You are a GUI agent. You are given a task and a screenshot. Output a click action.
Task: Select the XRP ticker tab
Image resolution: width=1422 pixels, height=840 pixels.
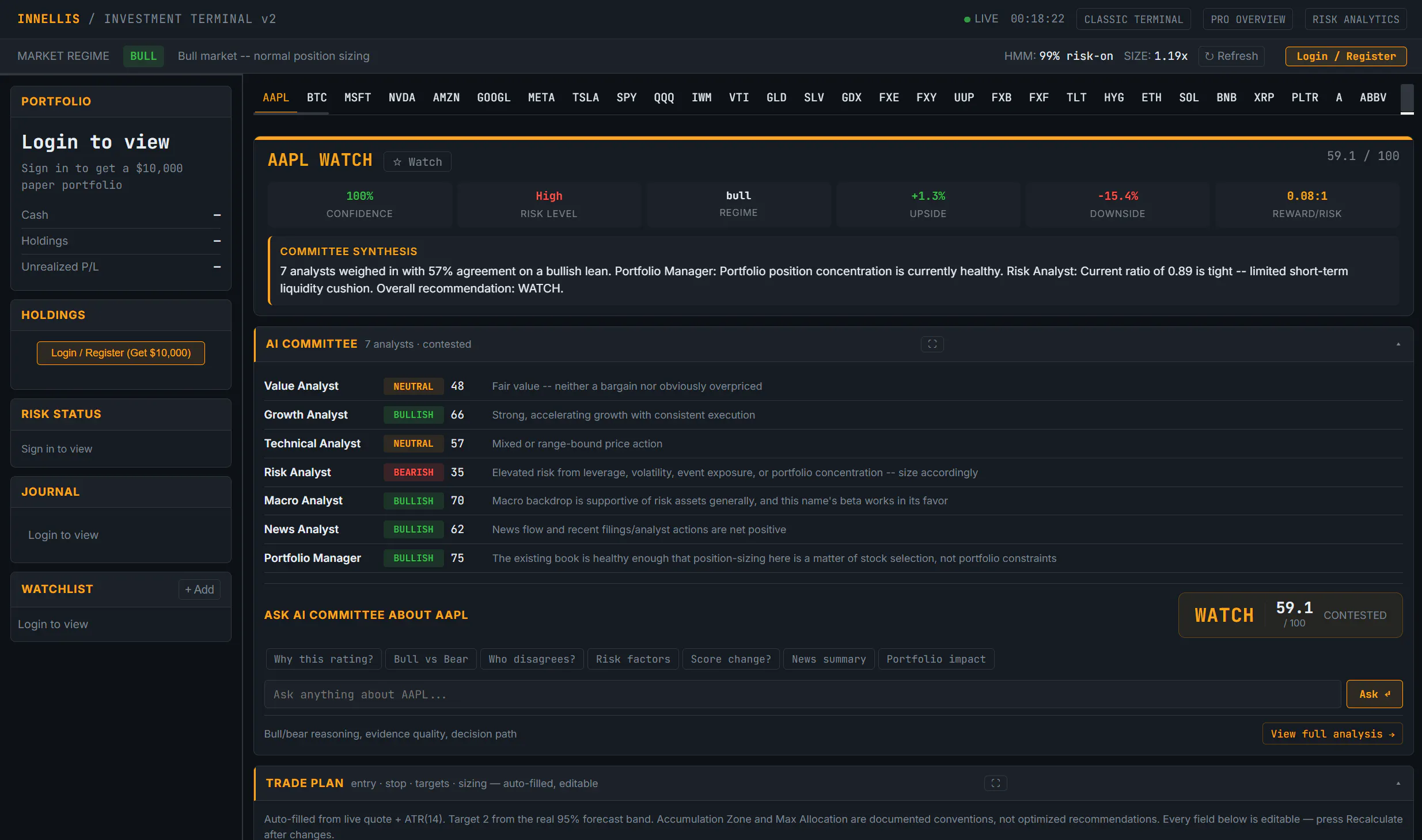click(1264, 98)
